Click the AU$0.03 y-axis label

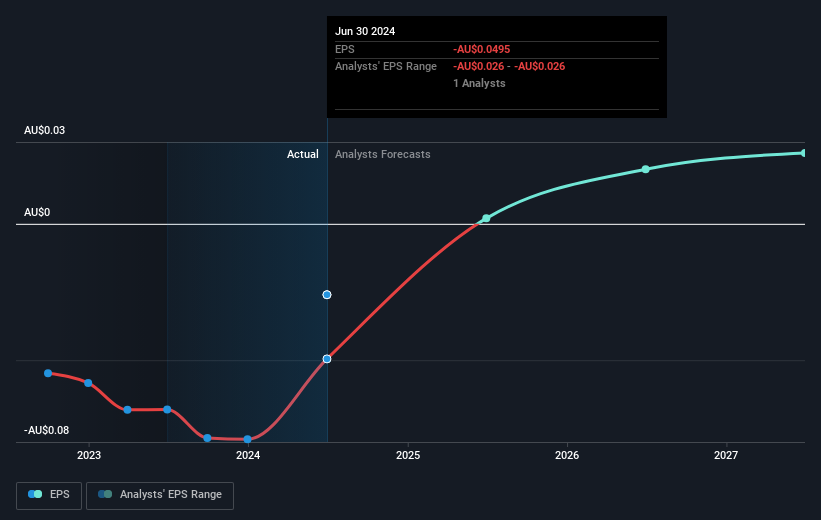tap(45, 130)
